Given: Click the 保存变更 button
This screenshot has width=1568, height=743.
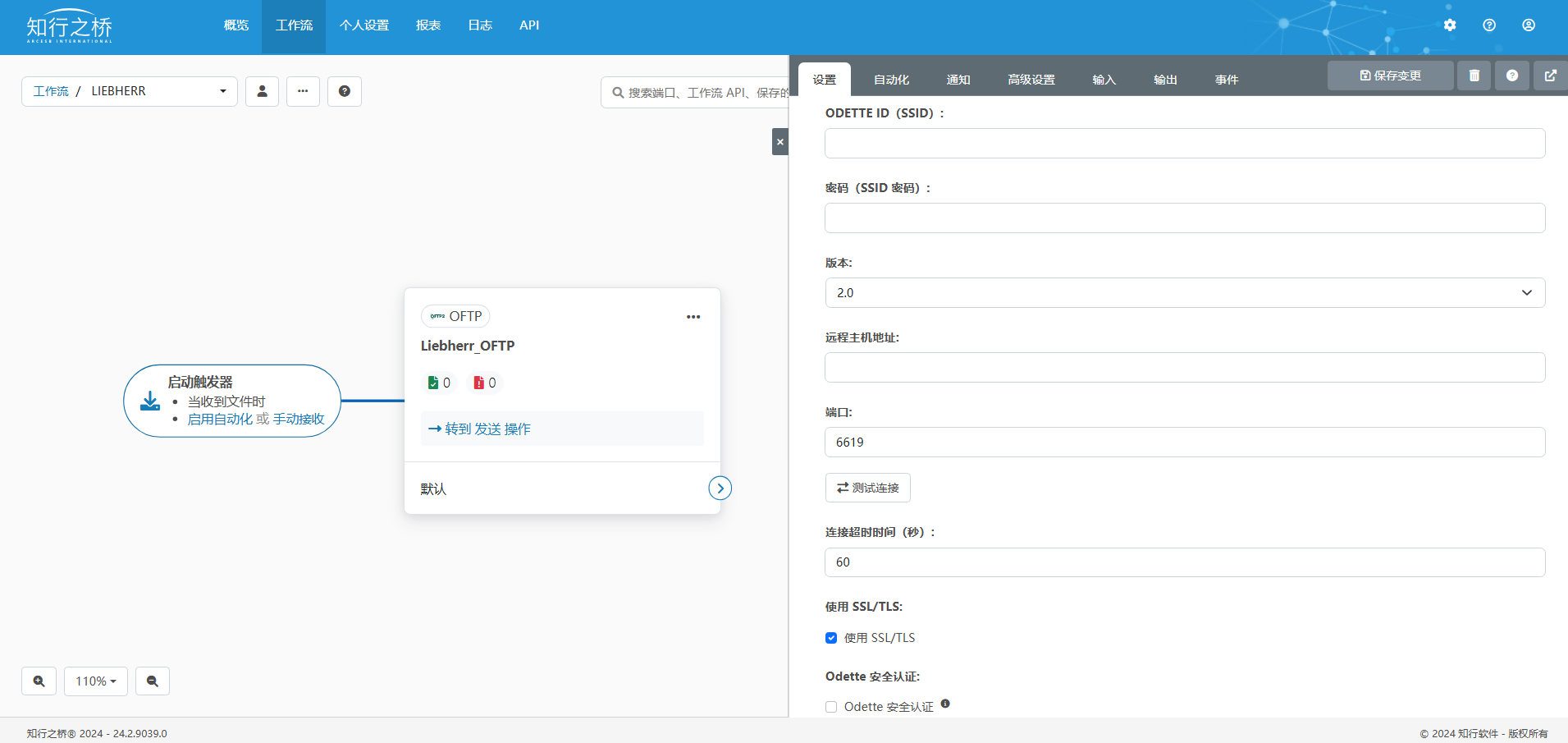Looking at the screenshot, I should click(1391, 76).
